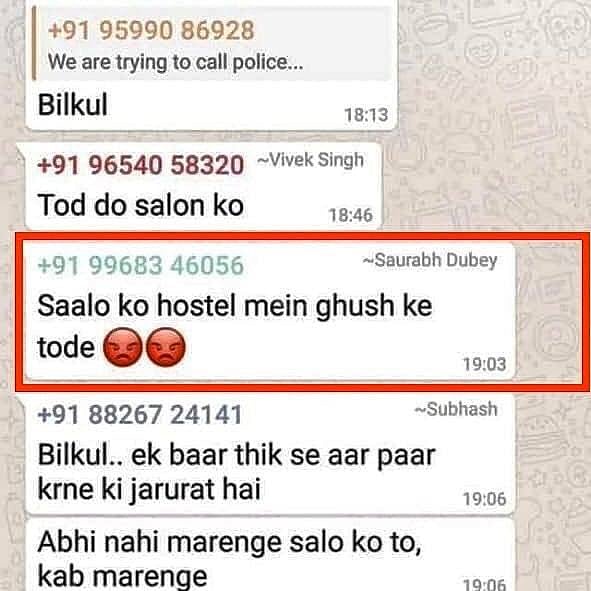Open the contact +91 99683 46056
This screenshot has width=591, height=591.
click(141, 265)
